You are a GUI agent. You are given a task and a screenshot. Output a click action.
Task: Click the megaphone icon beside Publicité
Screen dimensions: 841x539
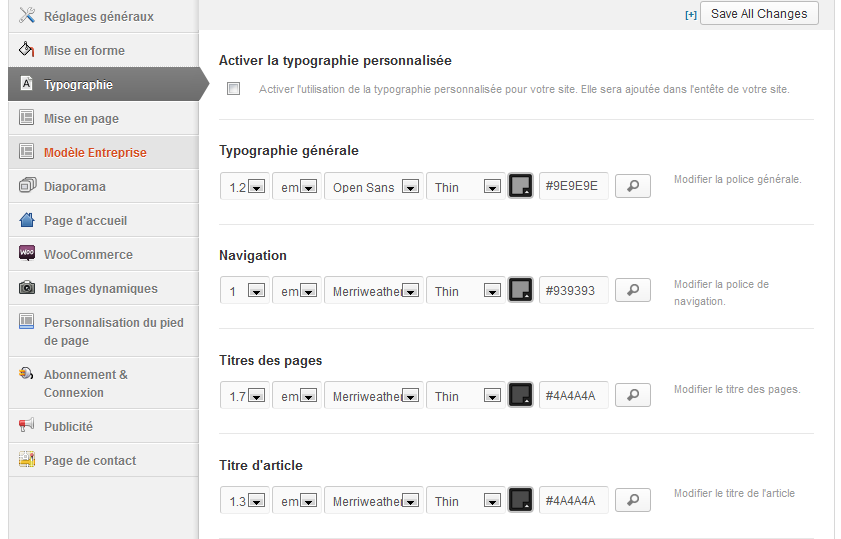(27, 426)
